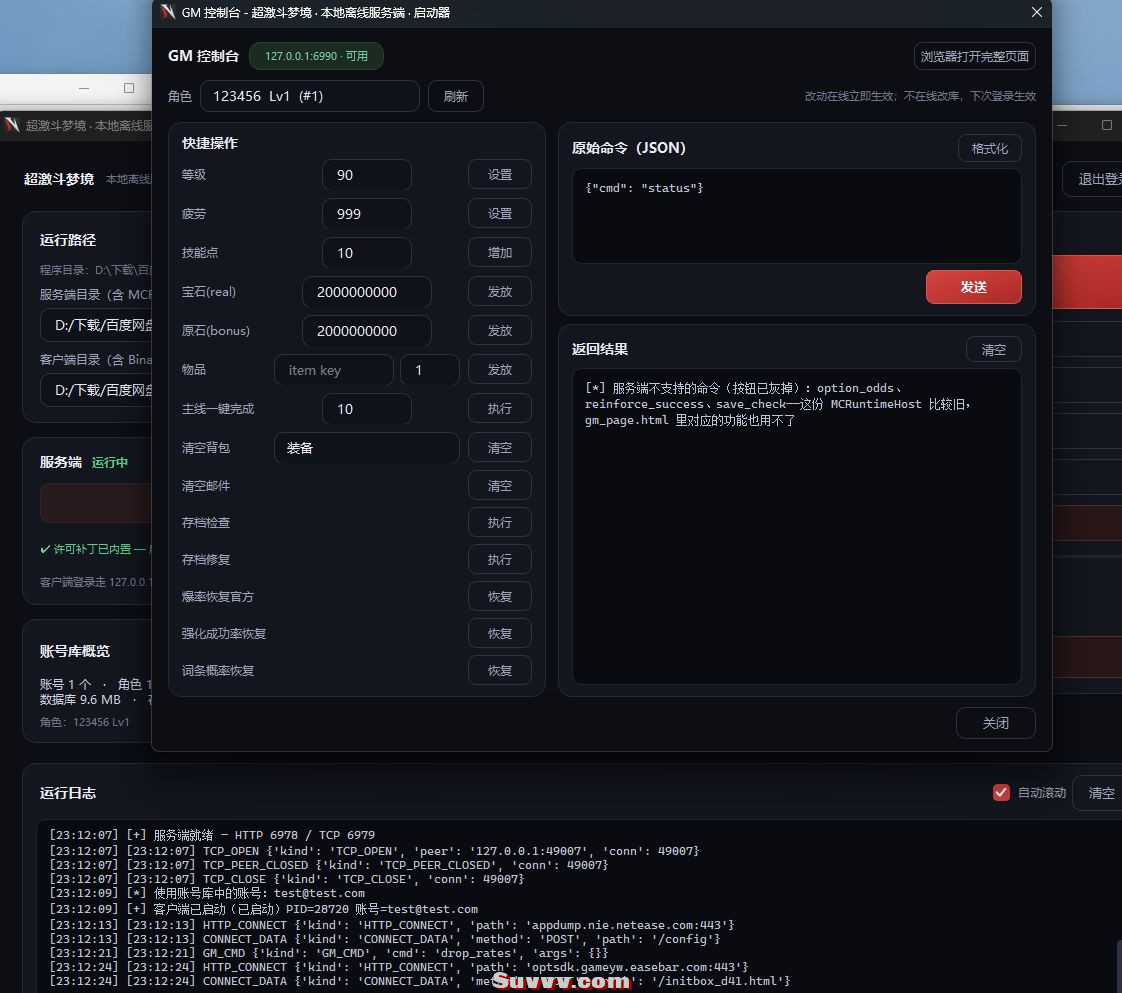Click the item key input field
Screen dimensions: 1122x993
click(x=333, y=370)
